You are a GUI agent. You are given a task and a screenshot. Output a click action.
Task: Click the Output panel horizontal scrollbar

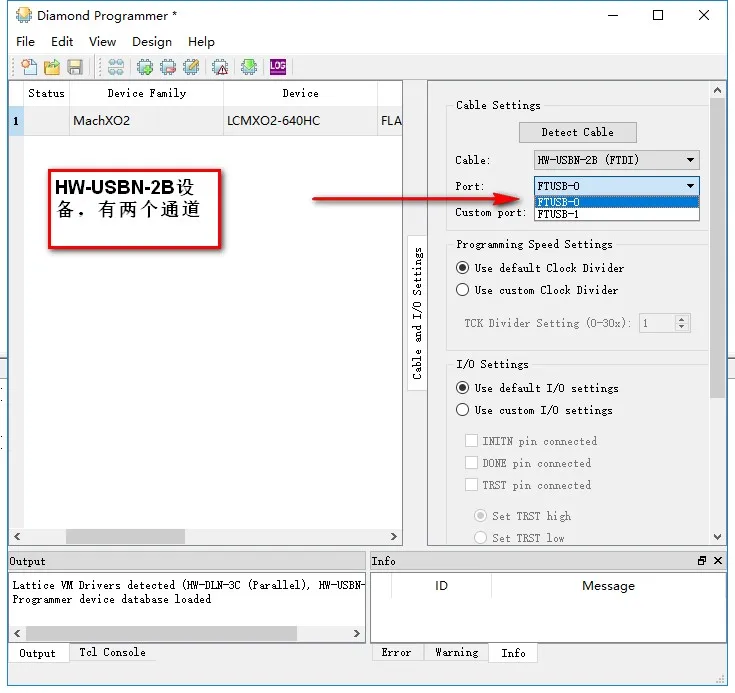160,634
